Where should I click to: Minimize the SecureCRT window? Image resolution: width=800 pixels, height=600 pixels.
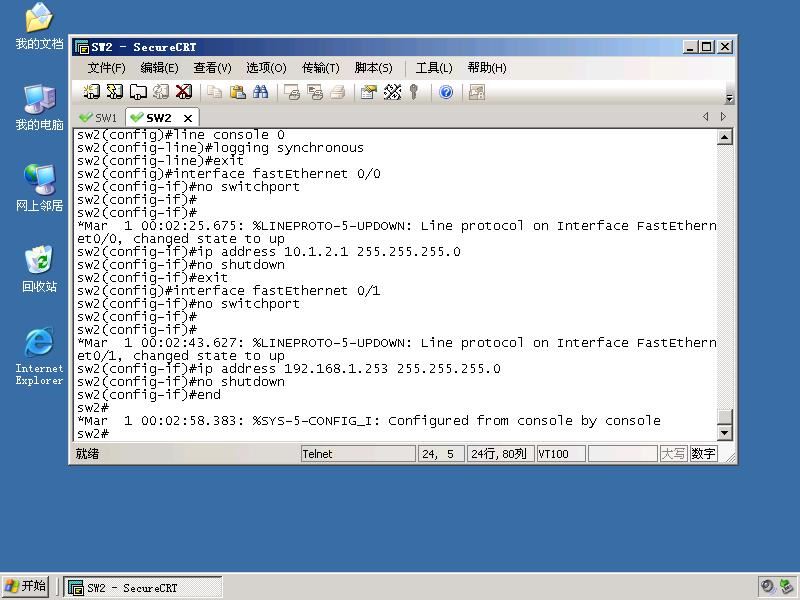pyautogui.click(x=690, y=47)
